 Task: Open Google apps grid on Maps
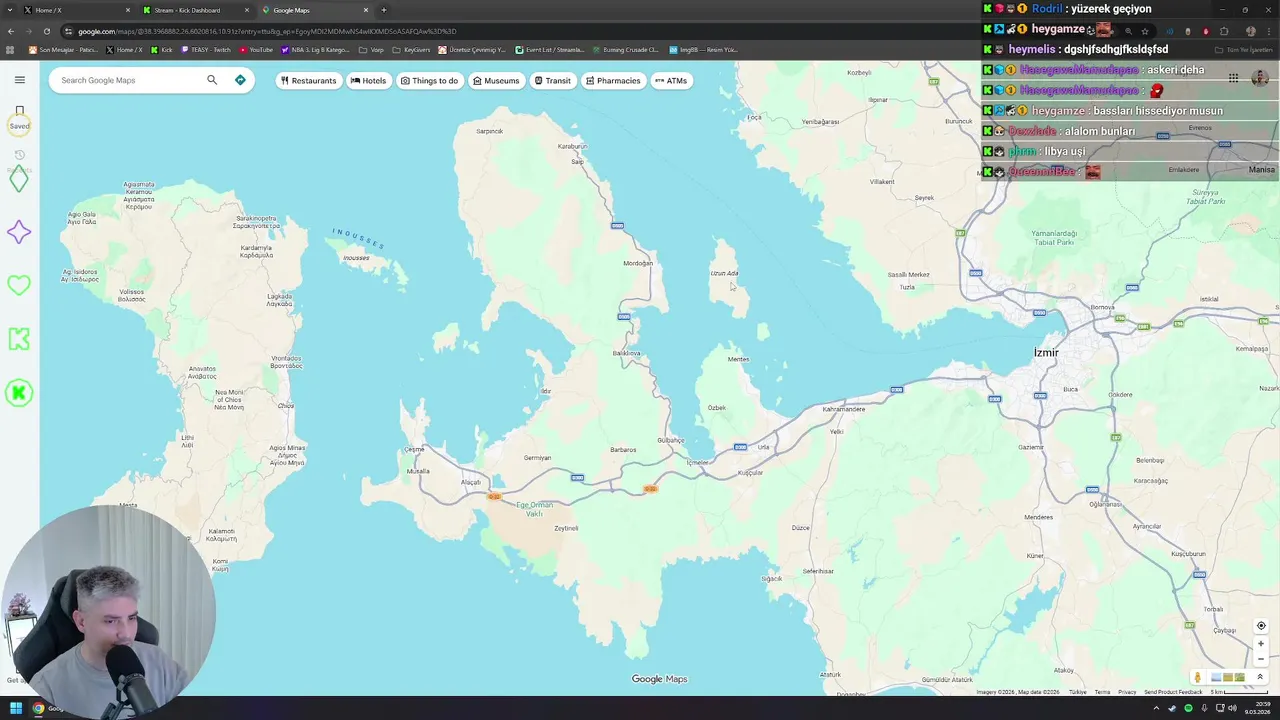click(1233, 78)
